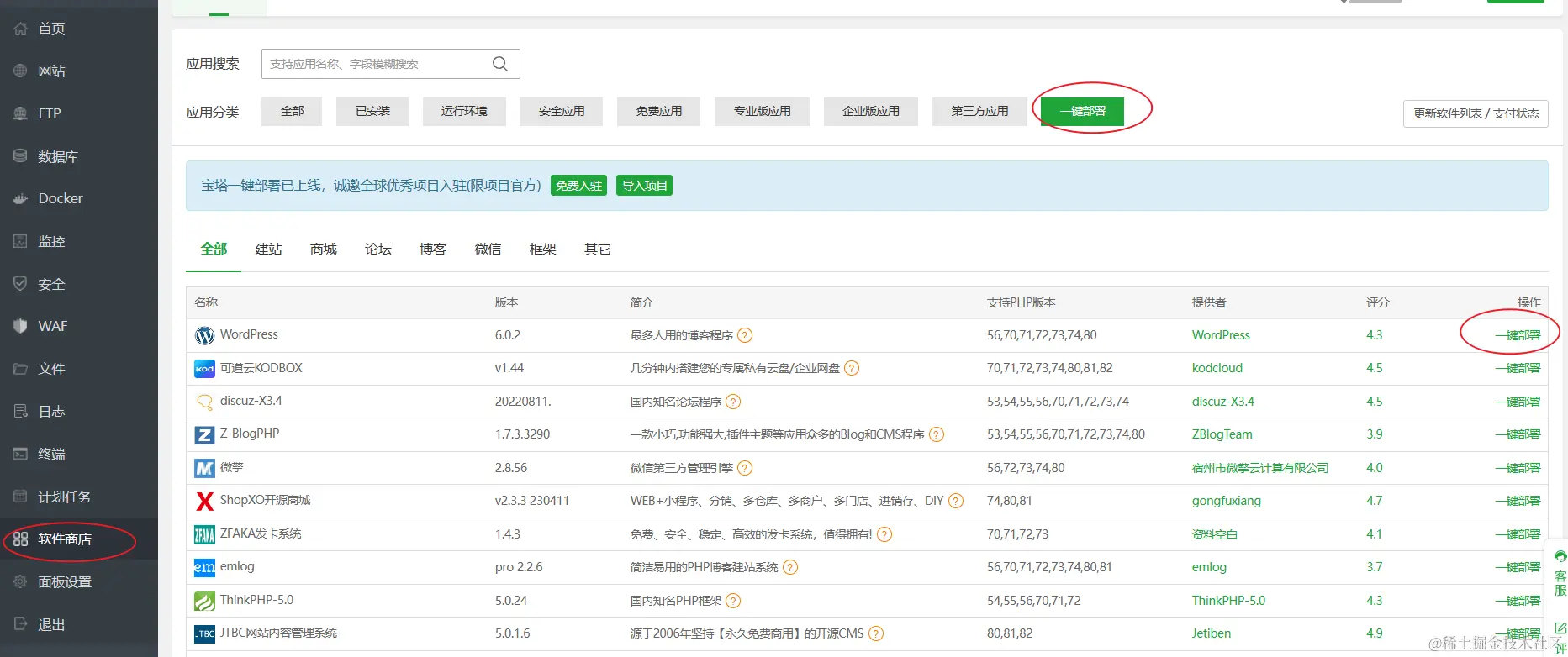This screenshot has width=1568, height=657.
Task: Click 更新软件列表 / 支付状态 button
Action: [1476, 113]
